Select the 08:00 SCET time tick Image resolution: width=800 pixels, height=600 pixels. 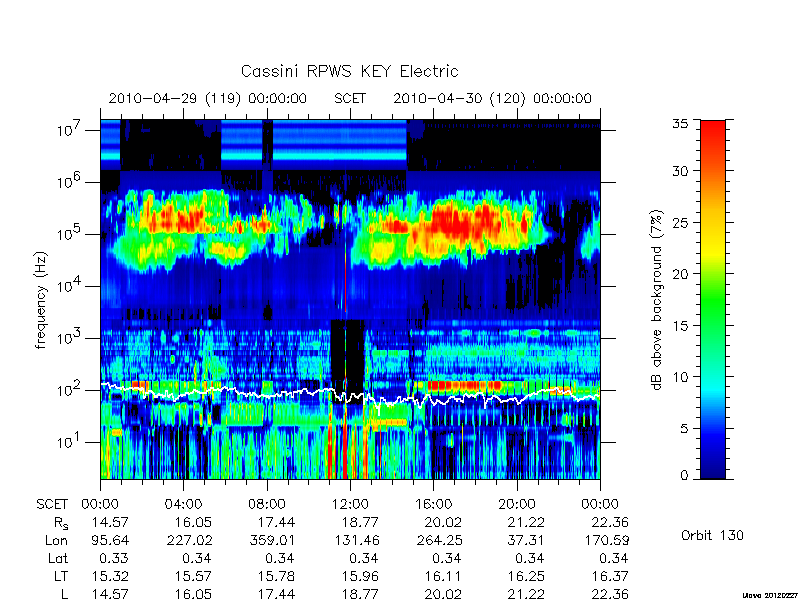(267, 505)
